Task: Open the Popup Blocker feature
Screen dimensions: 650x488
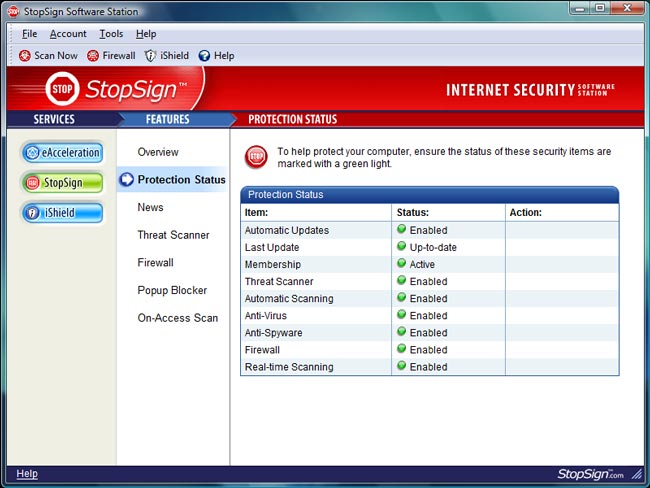Action: click(172, 290)
